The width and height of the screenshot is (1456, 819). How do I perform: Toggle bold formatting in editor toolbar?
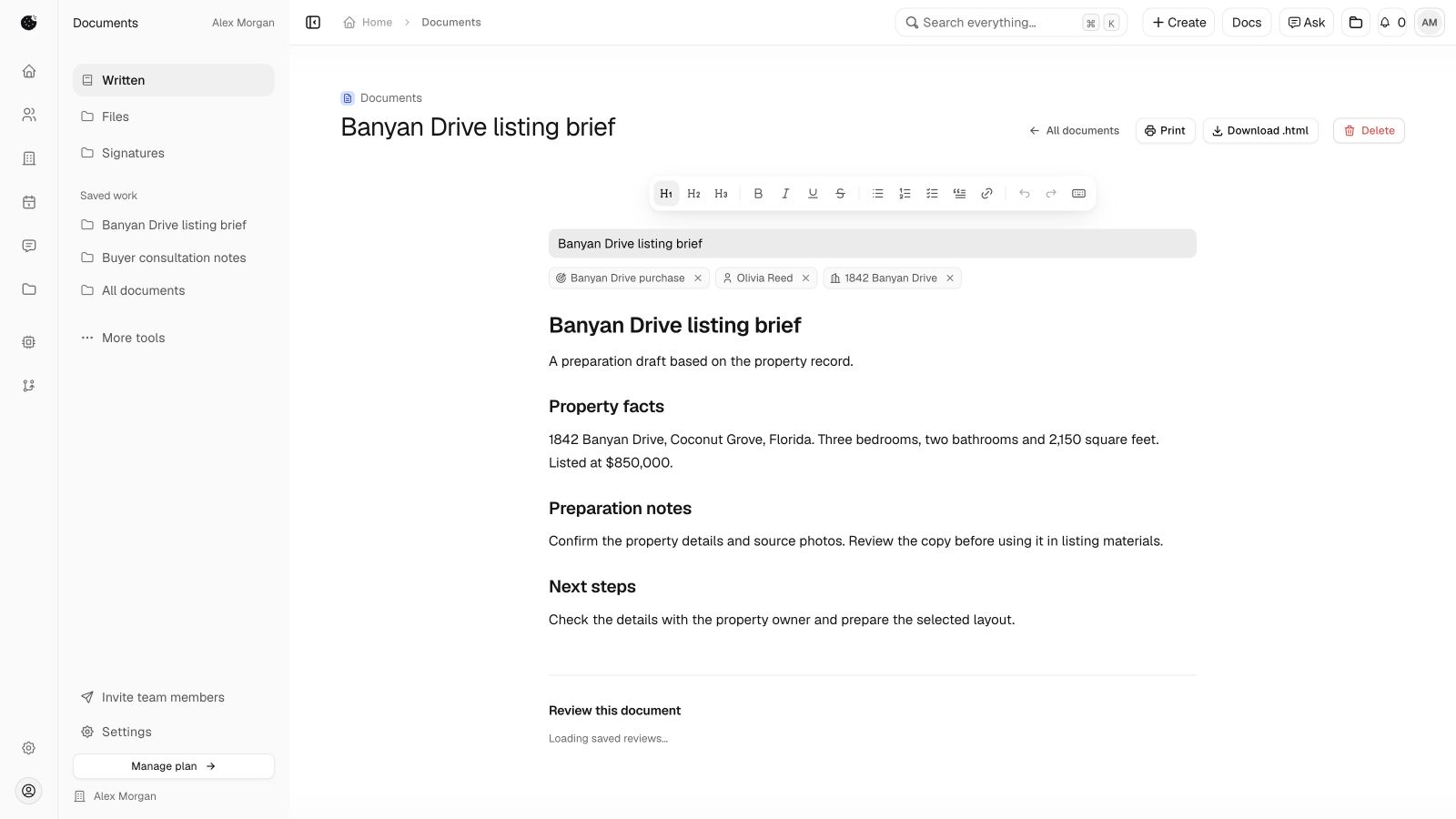tap(758, 193)
